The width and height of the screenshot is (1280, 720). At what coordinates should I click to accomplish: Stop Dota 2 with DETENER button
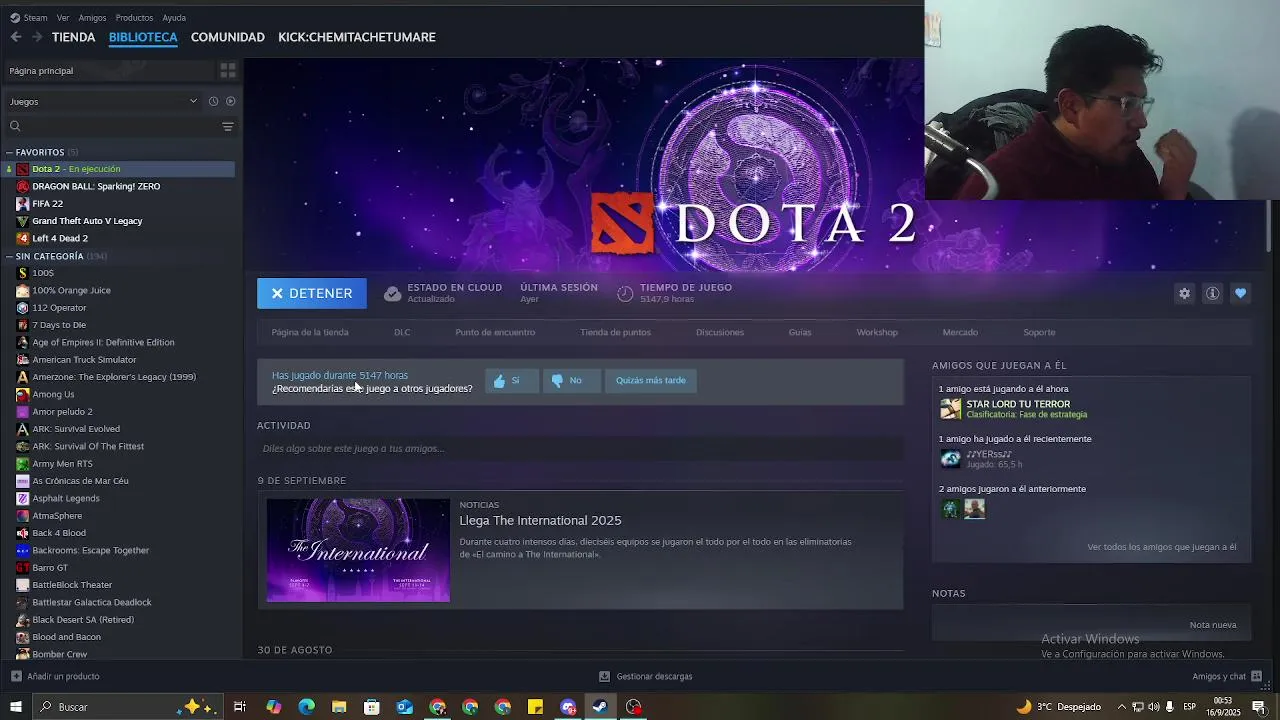click(x=312, y=293)
